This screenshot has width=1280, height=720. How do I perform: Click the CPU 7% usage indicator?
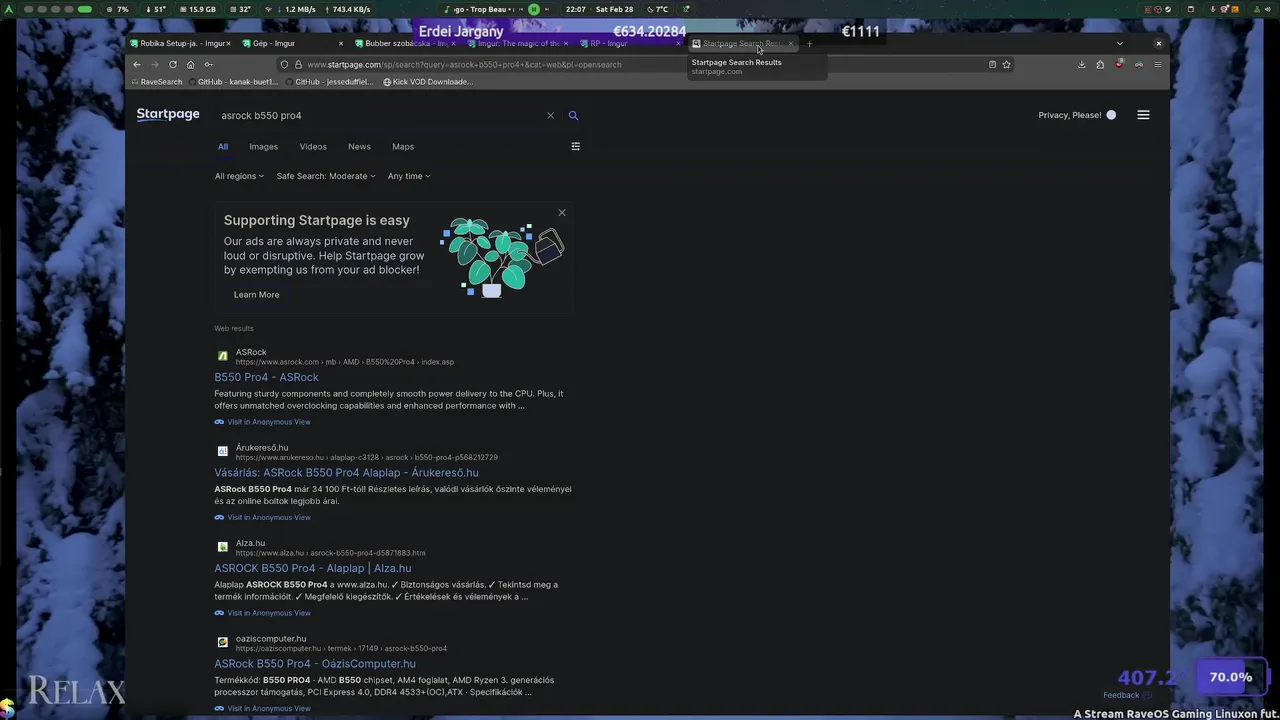tap(118, 9)
